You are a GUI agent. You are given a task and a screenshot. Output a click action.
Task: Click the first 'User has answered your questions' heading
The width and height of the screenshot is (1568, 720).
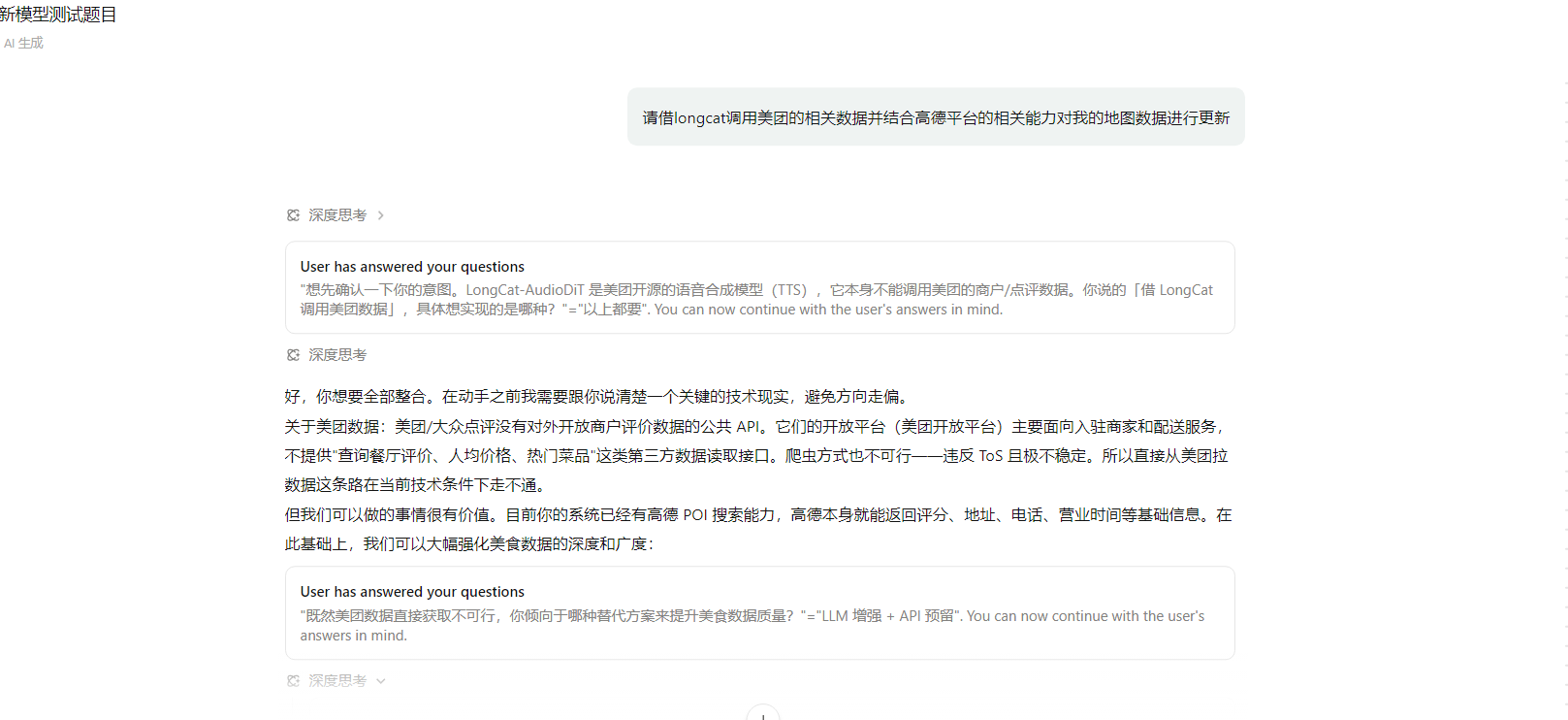[412, 267]
